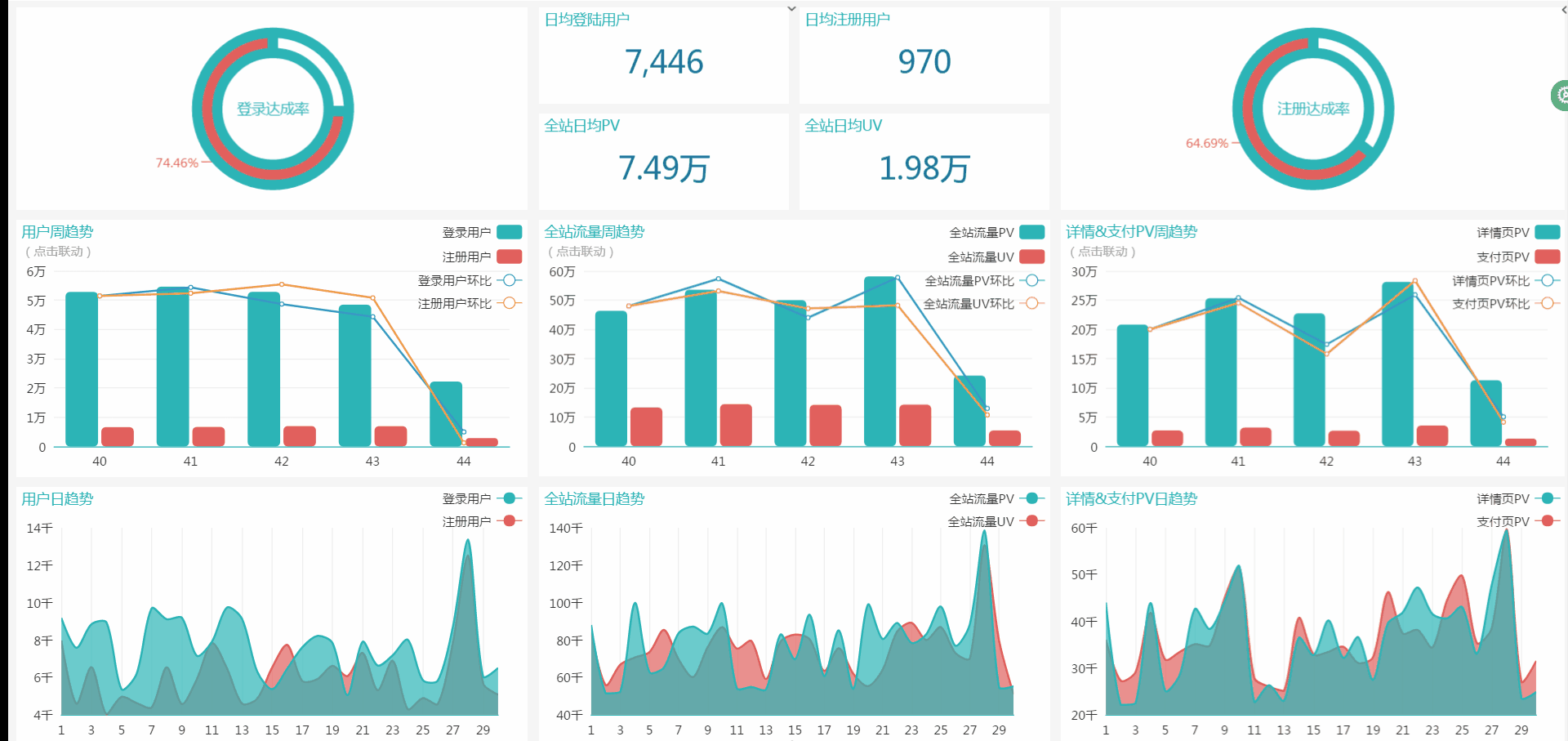Hide the 支付页PV环比 line series

1506,303
